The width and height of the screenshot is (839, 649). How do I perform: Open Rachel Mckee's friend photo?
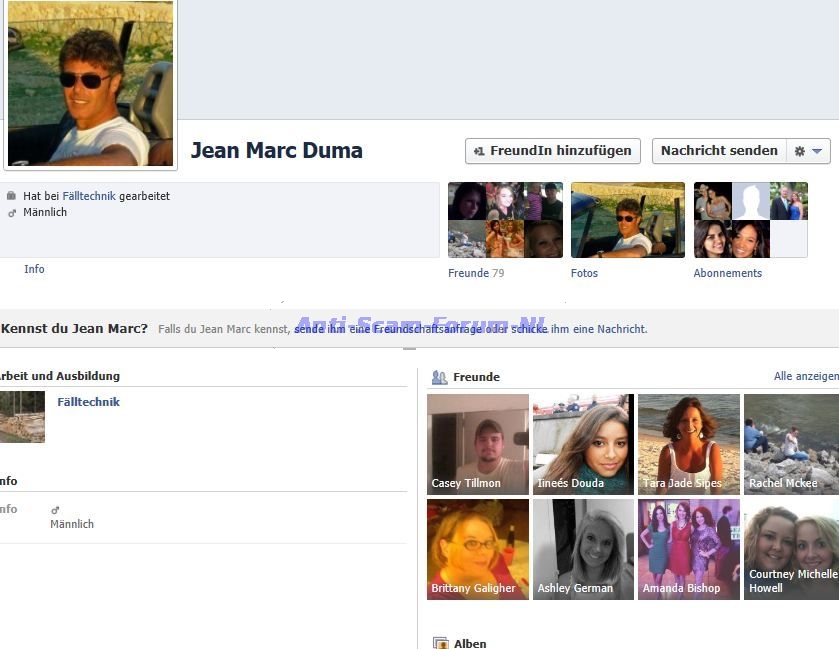coord(791,444)
